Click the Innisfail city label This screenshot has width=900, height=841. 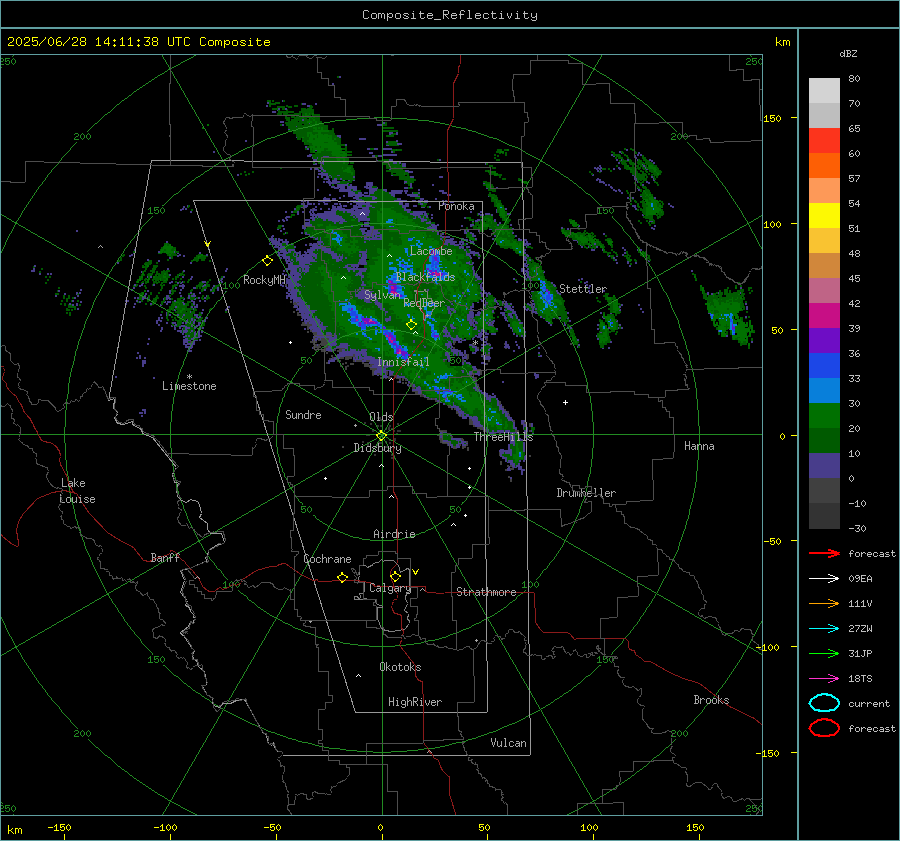click(403, 362)
